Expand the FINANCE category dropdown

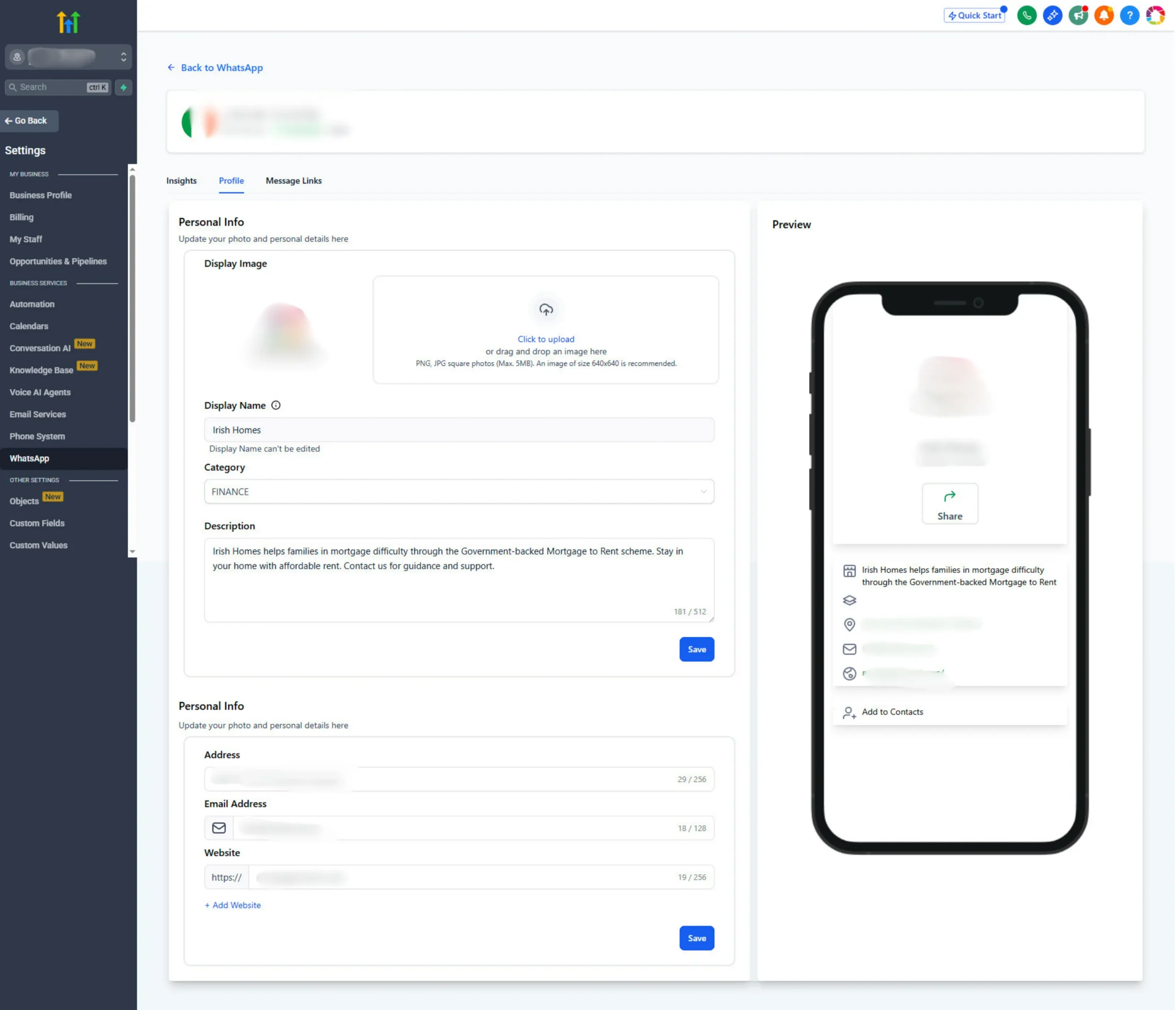pyautogui.click(x=458, y=492)
